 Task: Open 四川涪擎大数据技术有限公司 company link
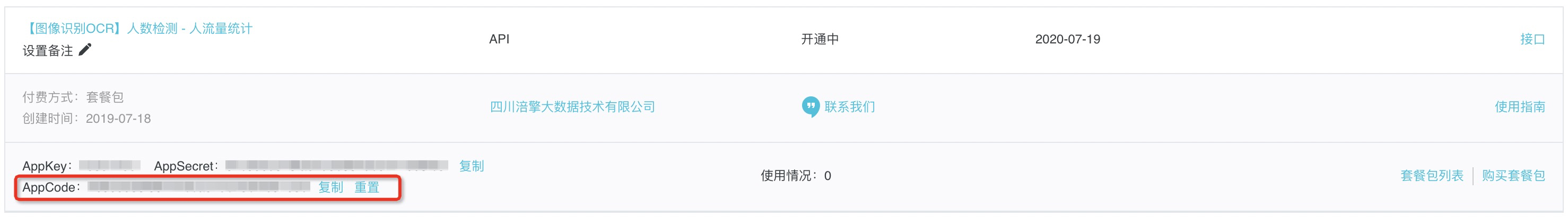[572, 107]
